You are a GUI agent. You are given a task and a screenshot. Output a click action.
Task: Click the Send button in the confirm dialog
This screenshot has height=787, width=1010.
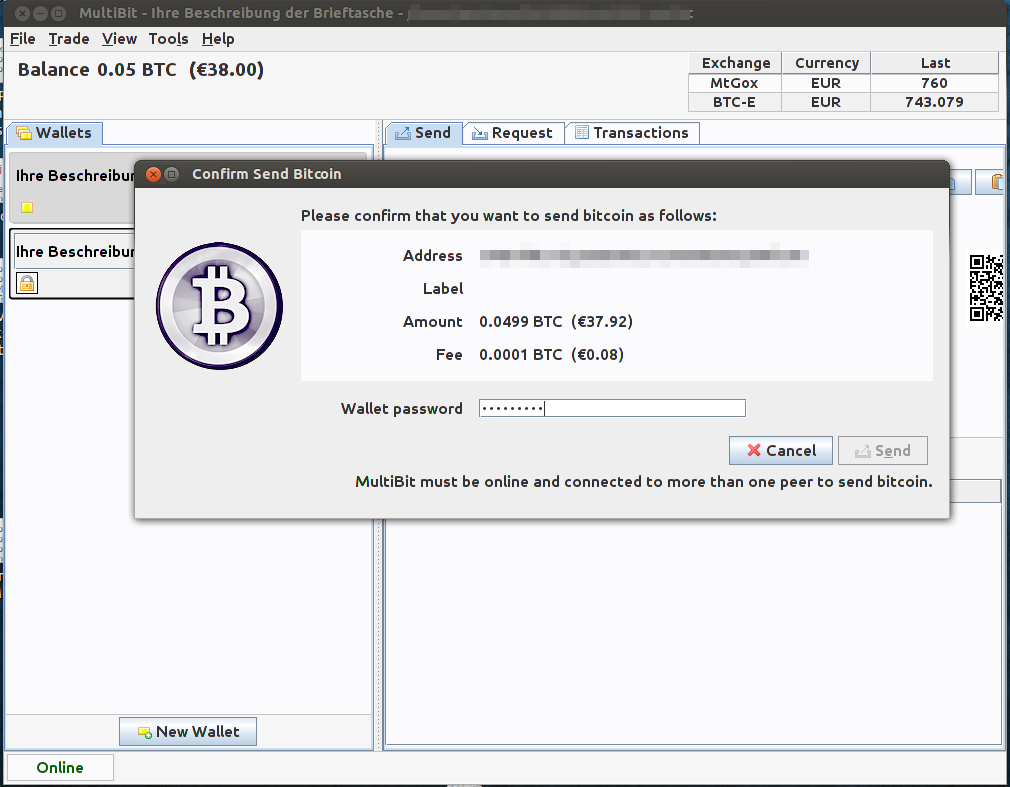click(x=882, y=451)
